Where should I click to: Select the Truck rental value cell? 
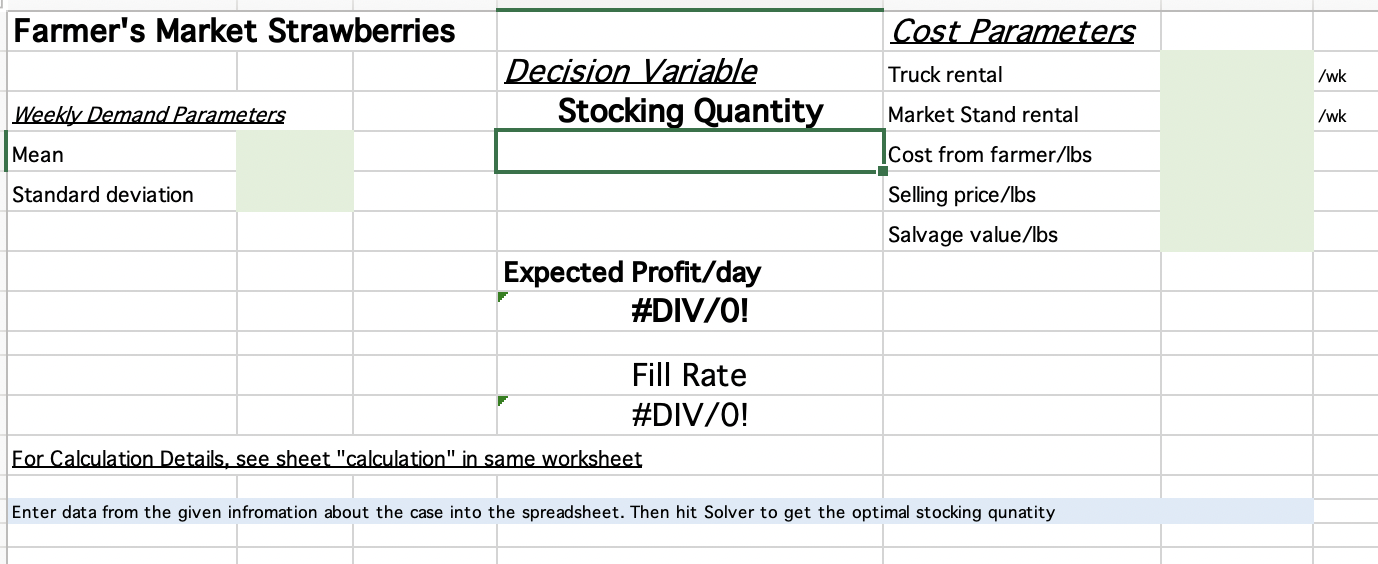coord(1237,71)
